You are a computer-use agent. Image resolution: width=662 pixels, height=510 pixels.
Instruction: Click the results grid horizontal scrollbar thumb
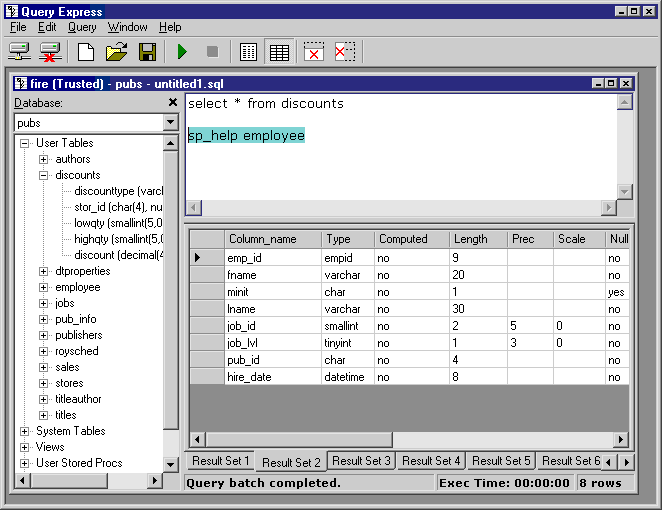point(299,439)
